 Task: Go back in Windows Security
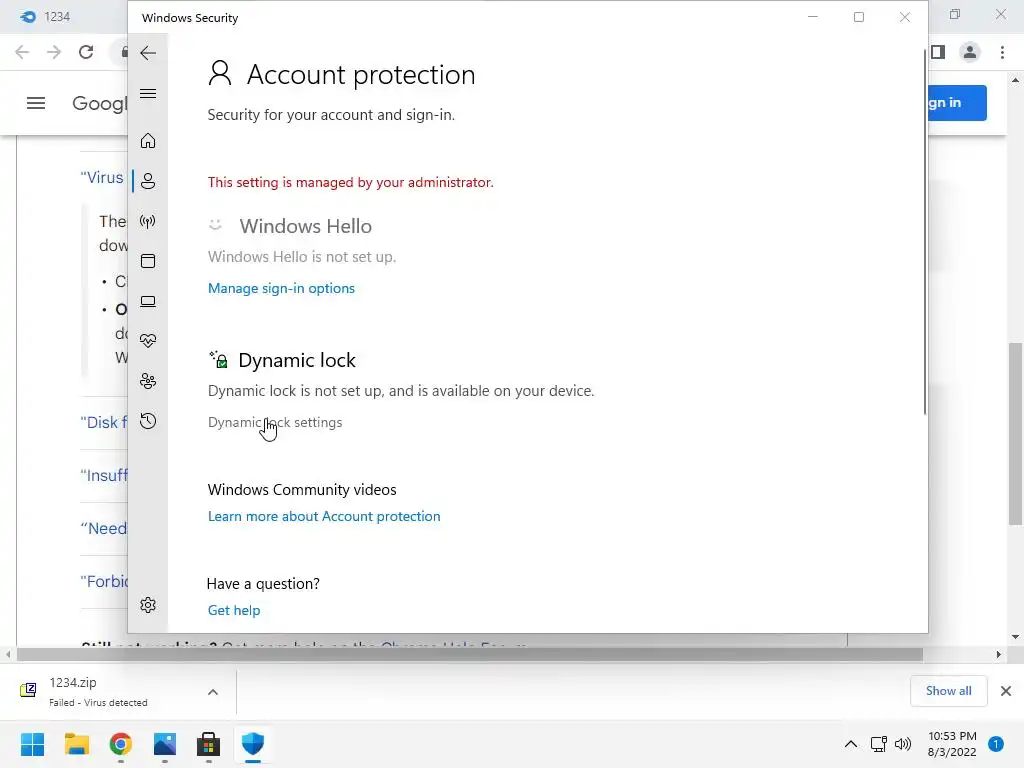click(x=148, y=53)
